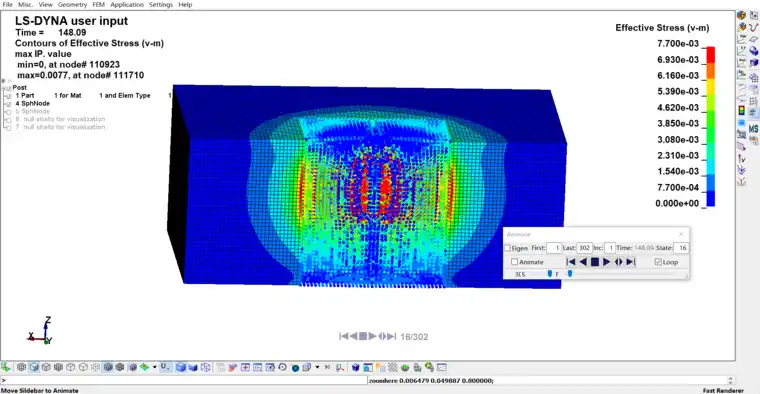Click the stop button in Animate dialog

click(x=595, y=262)
